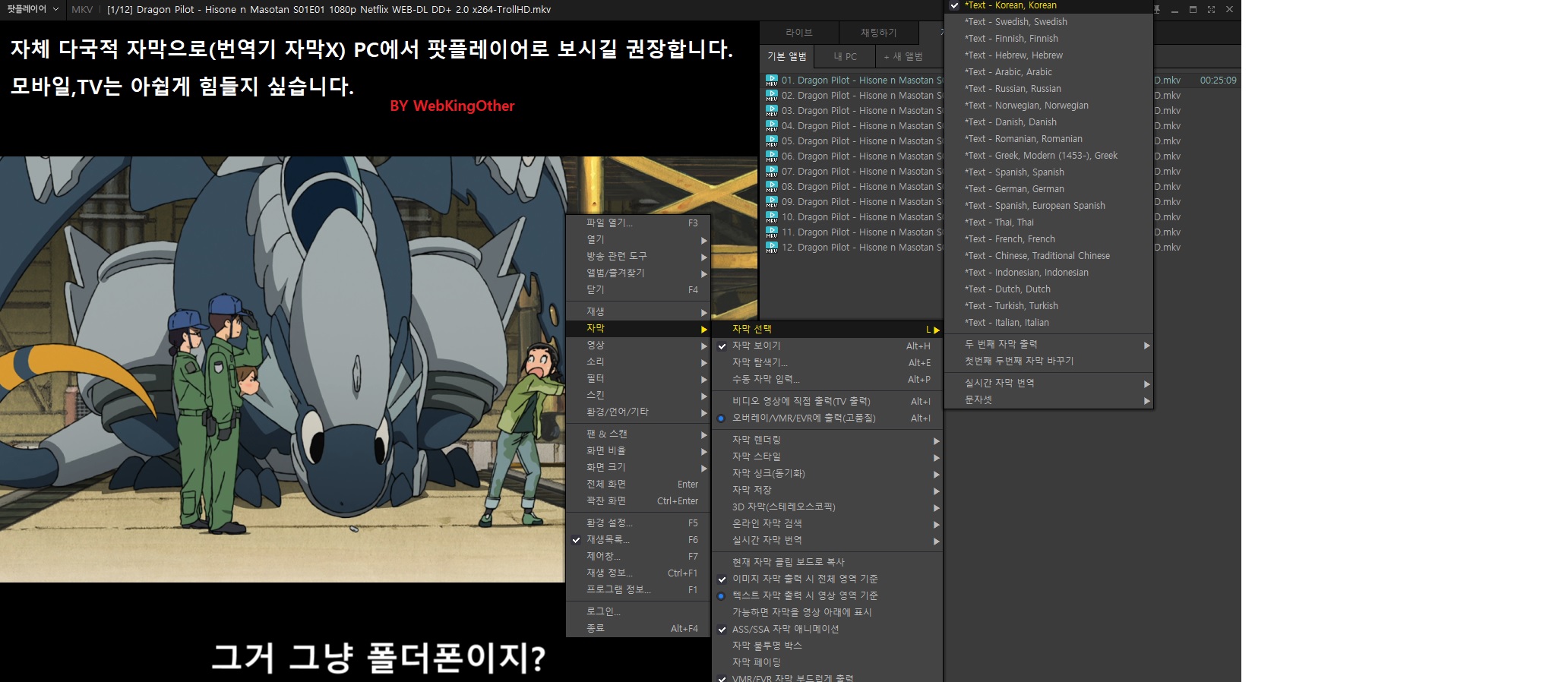
Task: Select Italian subtitle track
Action: 1048,323
